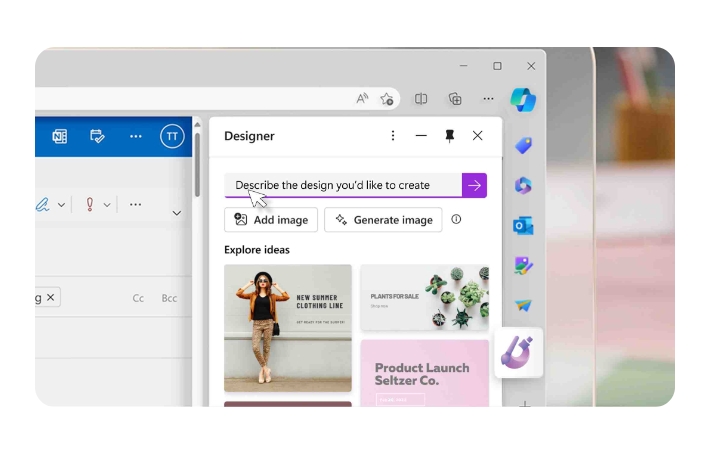Image resolution: width=710 pixels, height=466 pixels.
Task: Click the paper plane Drop icon
Action: pyautogui.click(x=522, y=306)
